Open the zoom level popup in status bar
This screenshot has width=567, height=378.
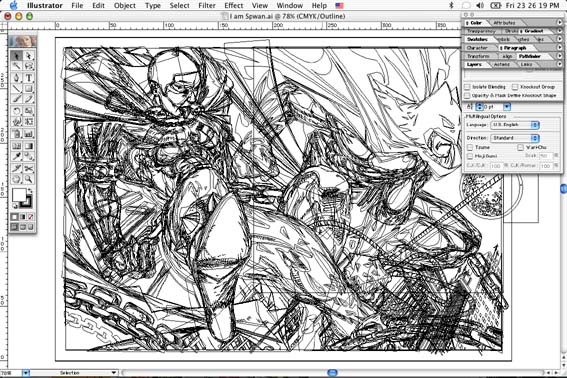click(x=26, y=373)
